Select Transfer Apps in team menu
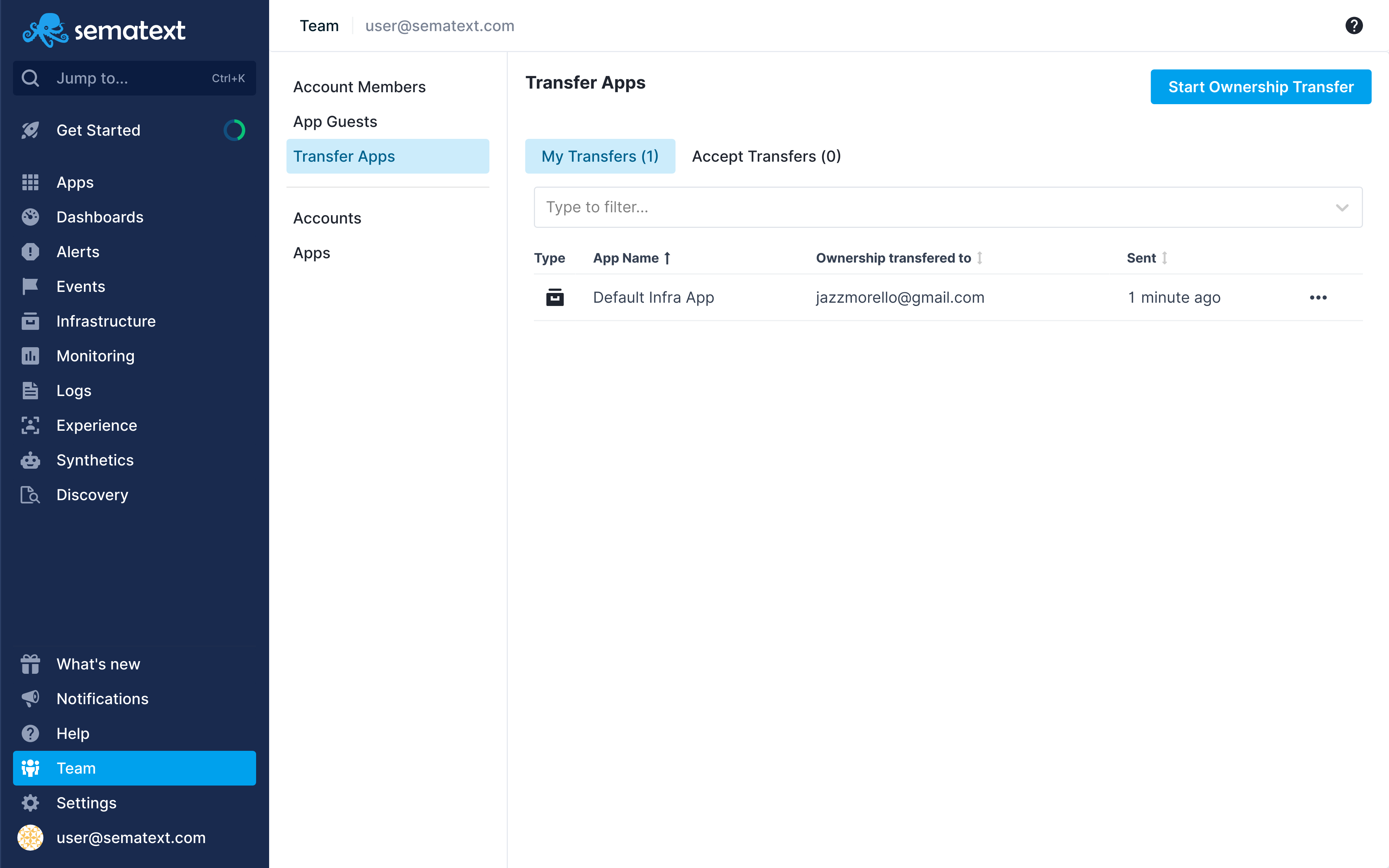The height and width of the screenshot is (868, 1389). [387, 156]
